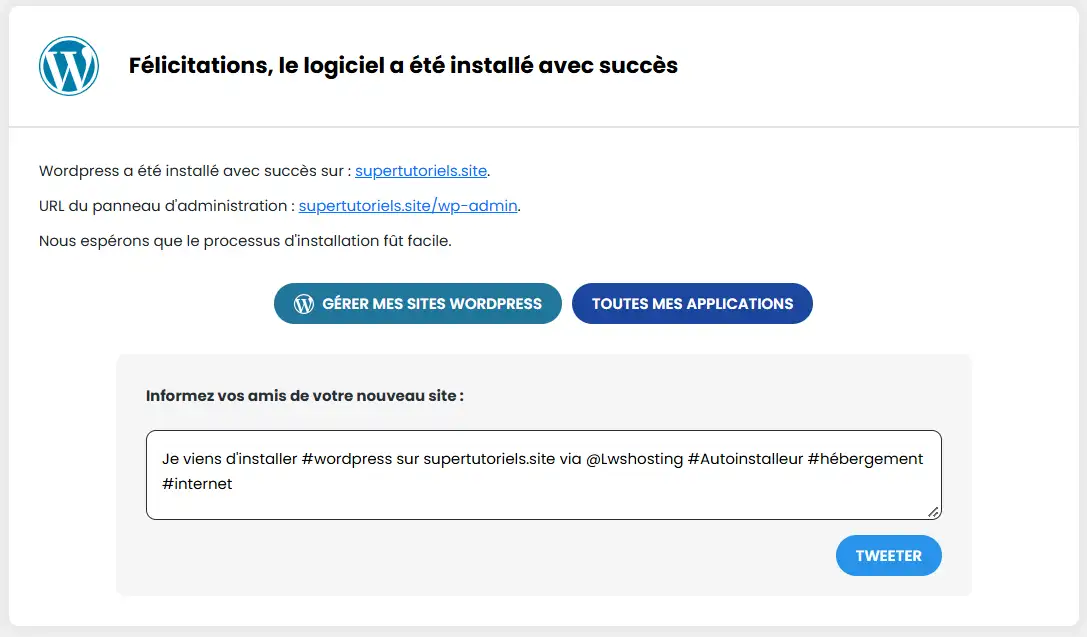Click the Tweeter button
The width and height of the screenshot is (1087, 637).
click(x=888, y=555)
